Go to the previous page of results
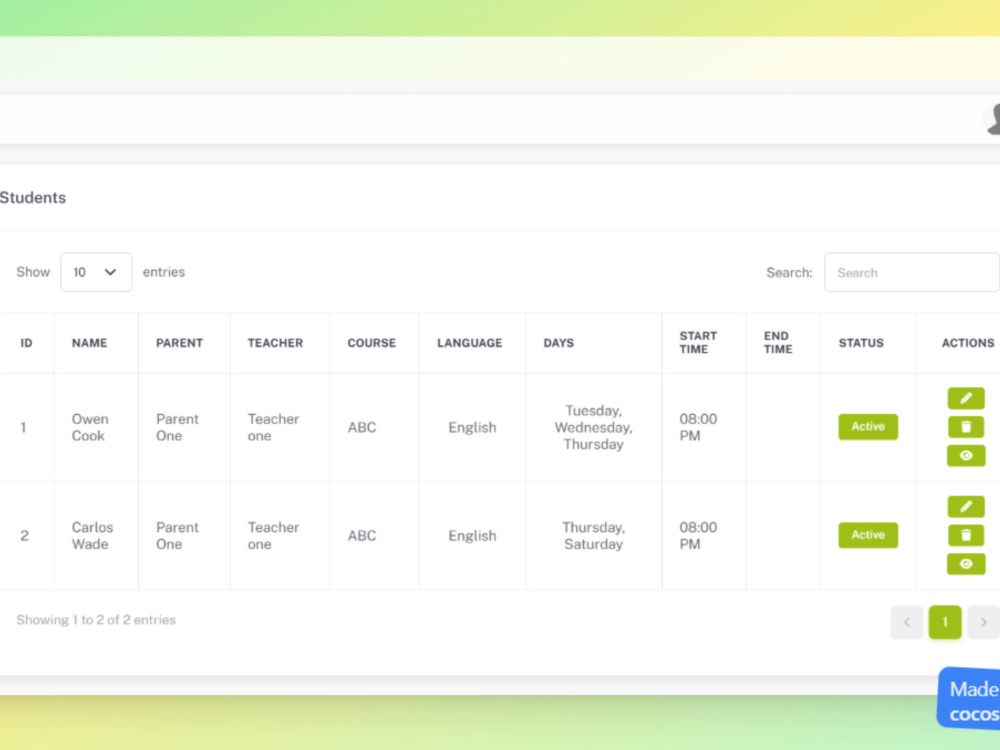1000x750 pixels. pos(906,622)
